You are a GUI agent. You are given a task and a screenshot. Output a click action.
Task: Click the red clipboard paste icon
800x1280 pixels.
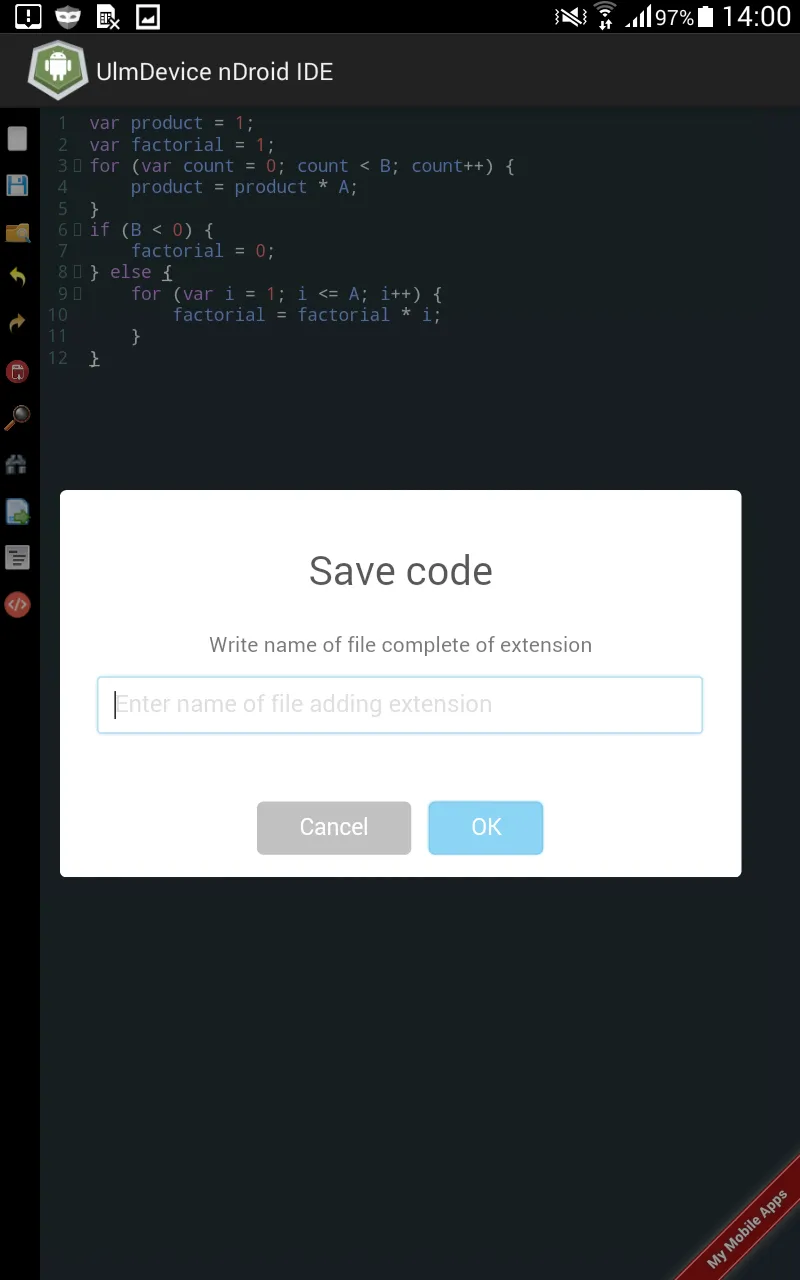click(17, 372)
